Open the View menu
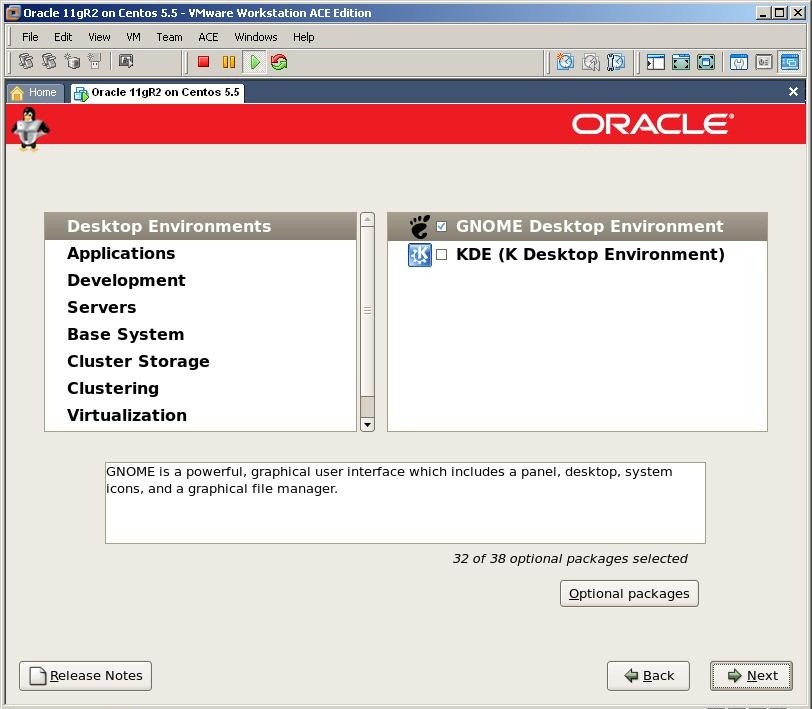This screenshot has height=709, width=812. [99, 37]
